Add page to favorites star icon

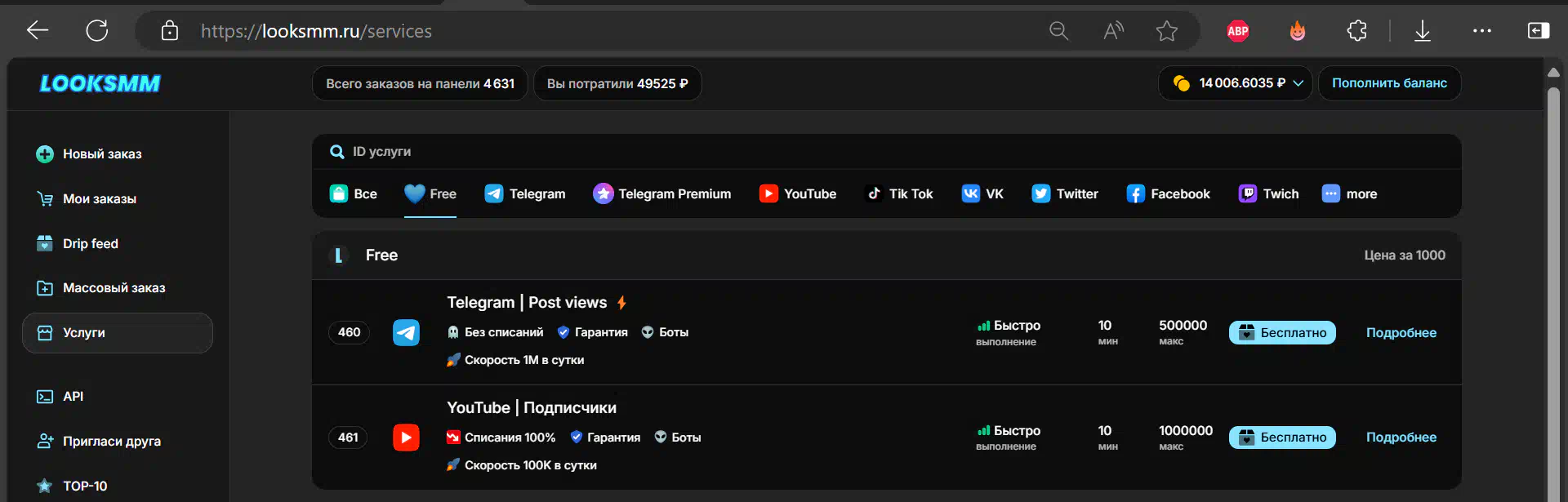tap(1167, 31)
